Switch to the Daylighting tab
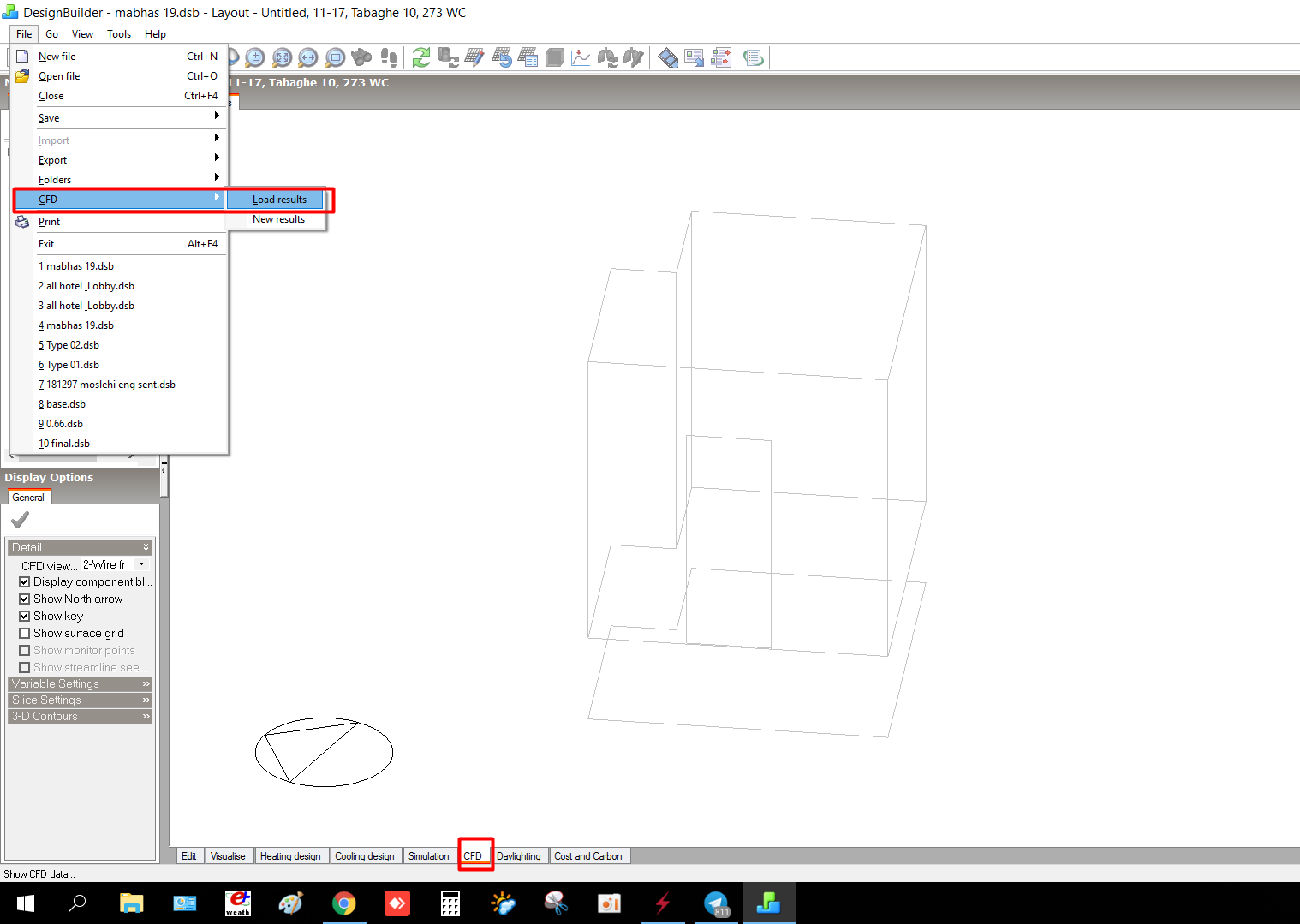1300x924 pixels. coord(518,856)
